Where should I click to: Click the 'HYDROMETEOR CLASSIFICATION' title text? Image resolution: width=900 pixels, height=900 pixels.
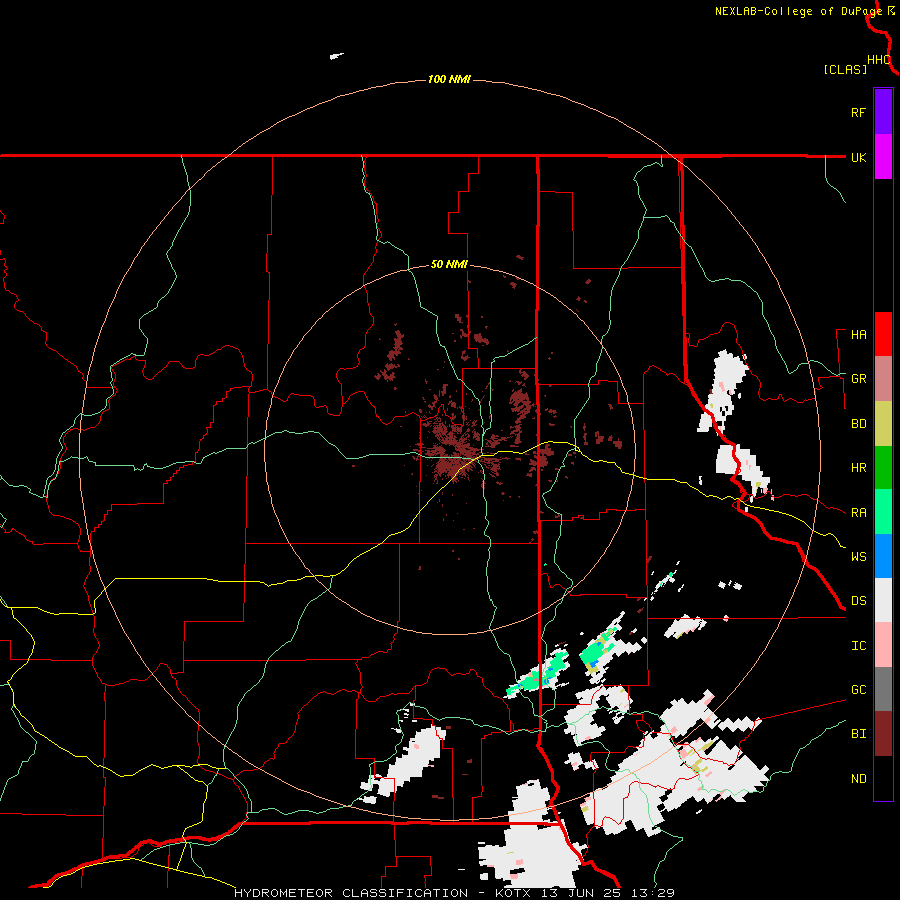351,893
